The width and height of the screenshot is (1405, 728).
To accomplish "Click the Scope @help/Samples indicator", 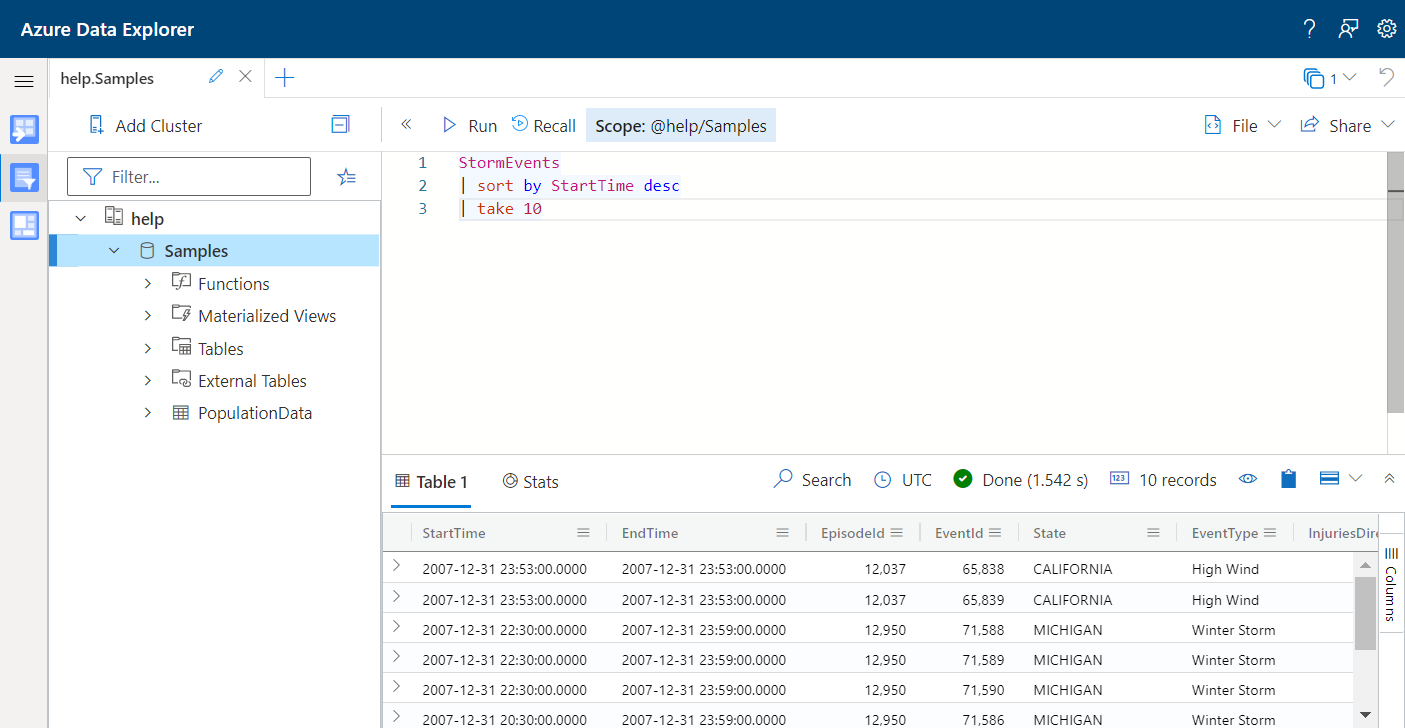I will click(x=681, y=126).
